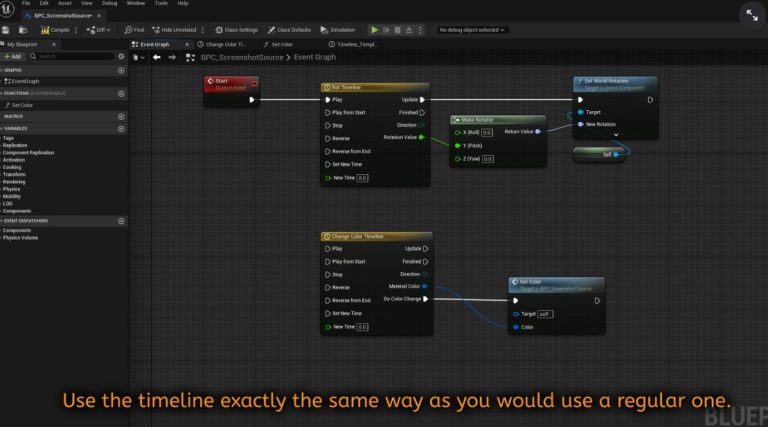Click the Rot Timeline node header
Image resolution: width=768 pixels, height=427 pixels.
[x=375, y=88]
